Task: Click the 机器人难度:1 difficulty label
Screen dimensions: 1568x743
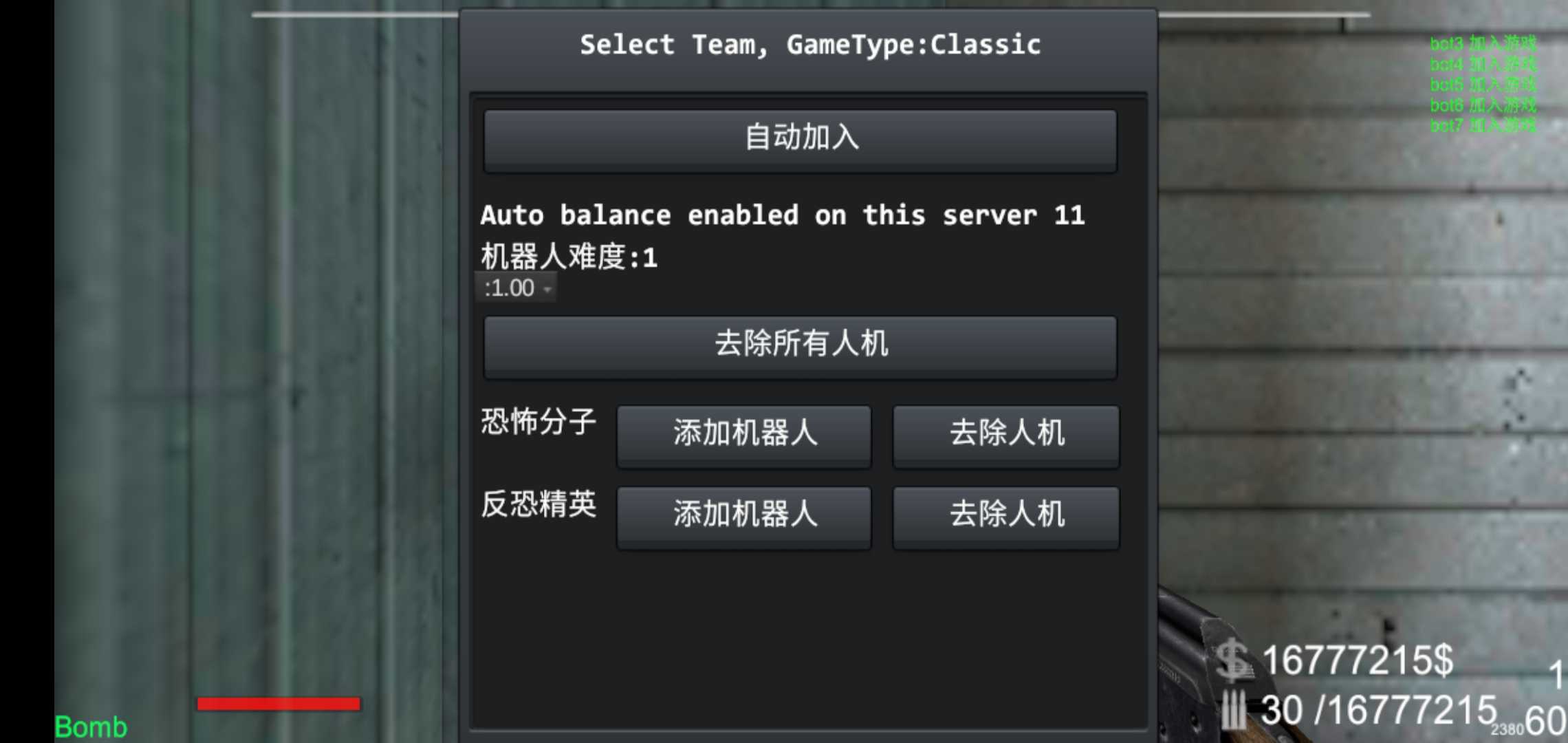Action: point(569,257)
